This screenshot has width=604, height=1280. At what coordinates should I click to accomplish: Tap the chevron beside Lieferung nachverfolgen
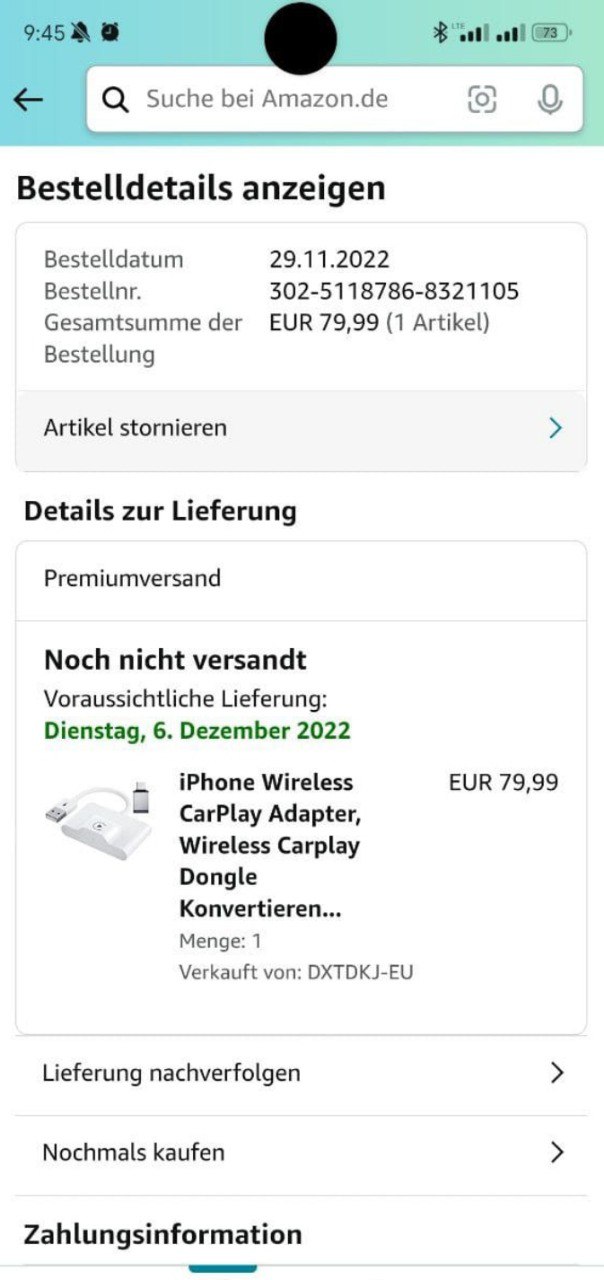pyautogui.click(x=557, y=1073)
